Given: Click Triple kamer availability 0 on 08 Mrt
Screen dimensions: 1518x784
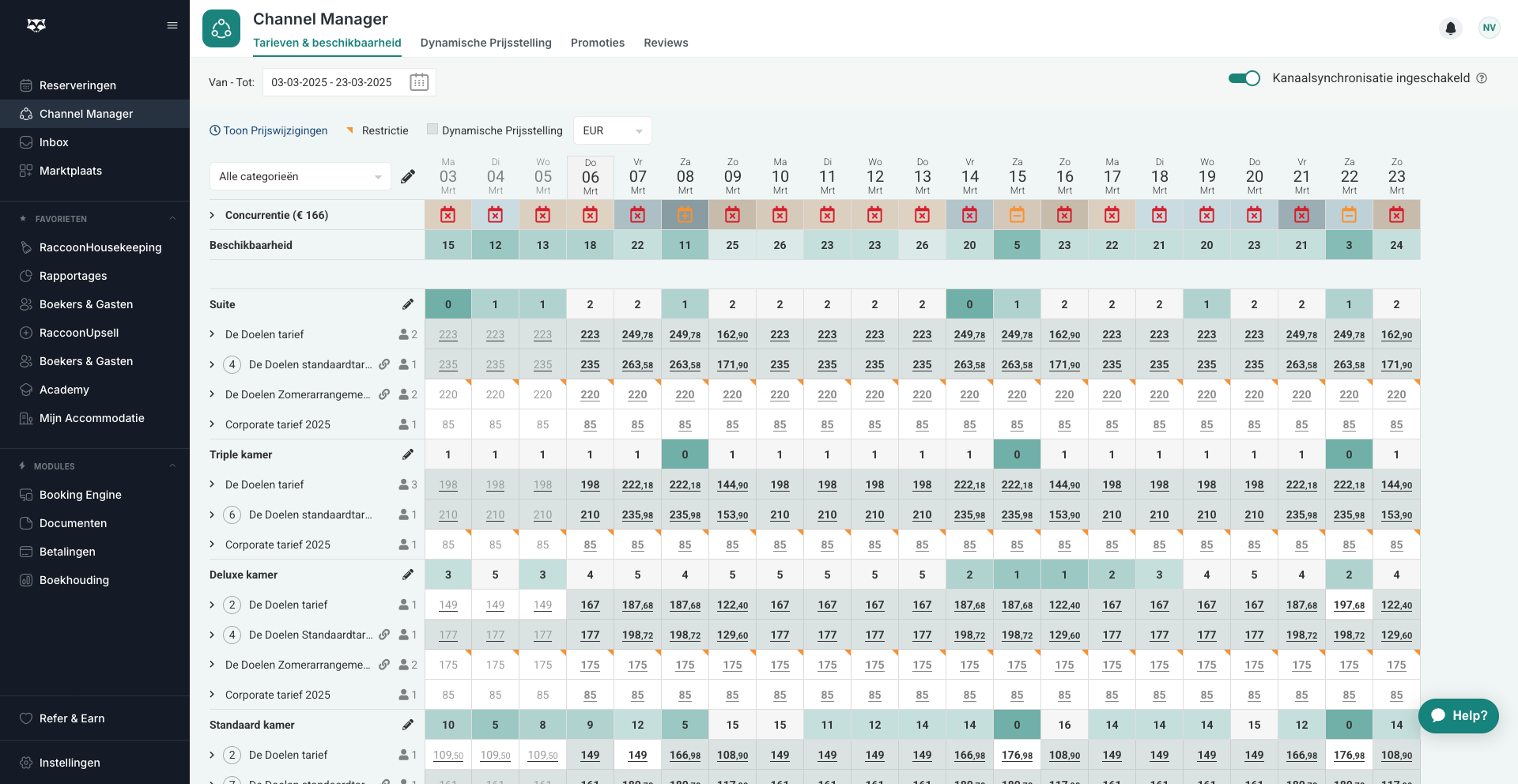Looking at the screenshot, I should coord(685,454).
